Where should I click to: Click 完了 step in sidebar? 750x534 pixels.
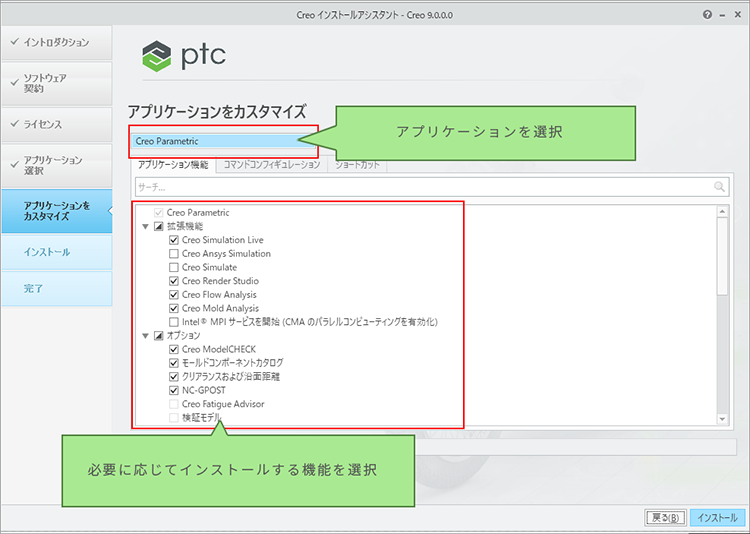pos(56,289)
